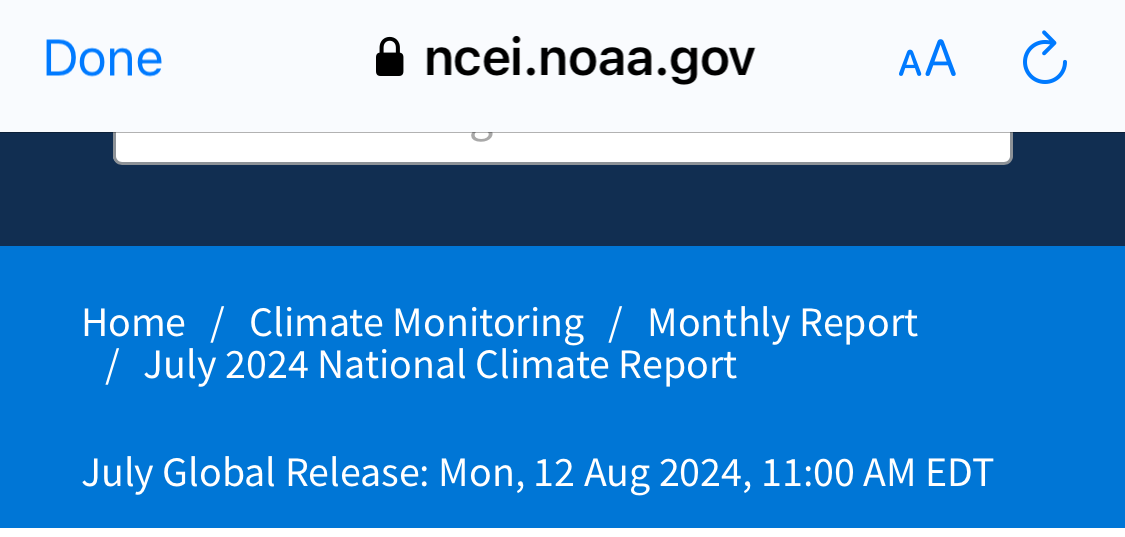Image resolution: width=1125 pixels, height=537 pixels.
Task: Click the 11:00 AM EDT release time text
Action: pyautogui.click(x=877, y=473)
